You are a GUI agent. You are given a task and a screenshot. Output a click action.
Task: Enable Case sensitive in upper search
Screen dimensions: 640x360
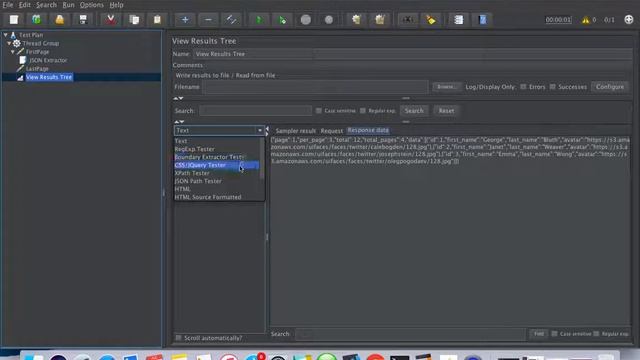click(x=319, y=111)
